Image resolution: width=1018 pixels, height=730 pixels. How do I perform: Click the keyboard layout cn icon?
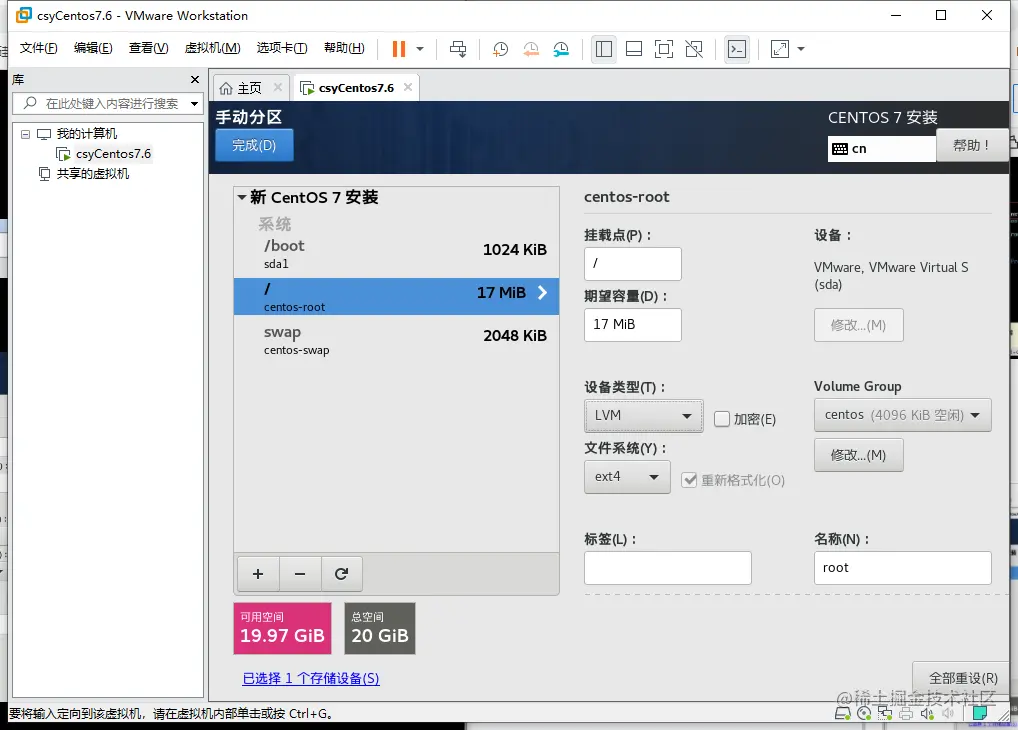click(x=839, y=149)
